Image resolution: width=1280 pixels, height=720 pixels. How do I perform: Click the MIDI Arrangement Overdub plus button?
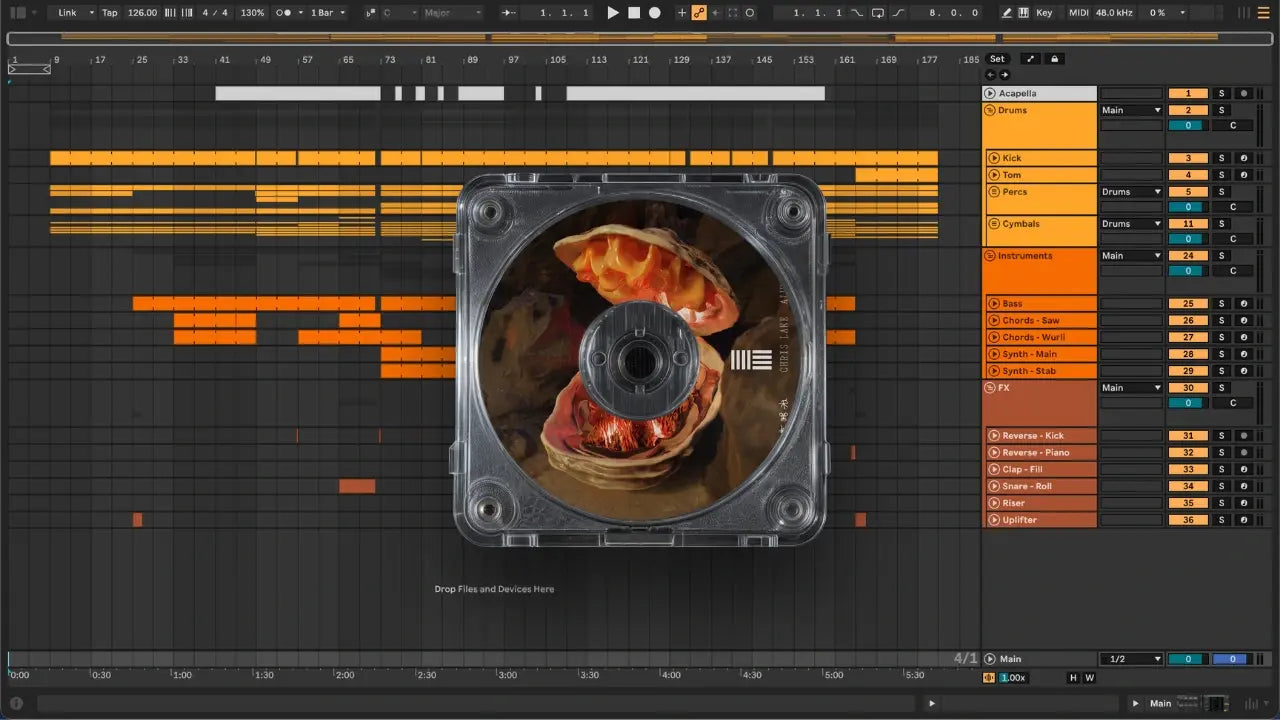pos(682,13)
